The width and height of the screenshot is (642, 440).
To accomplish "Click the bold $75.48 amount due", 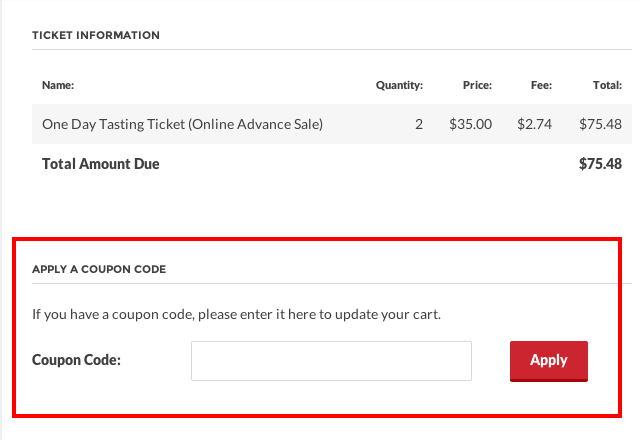I will (600, 164).
